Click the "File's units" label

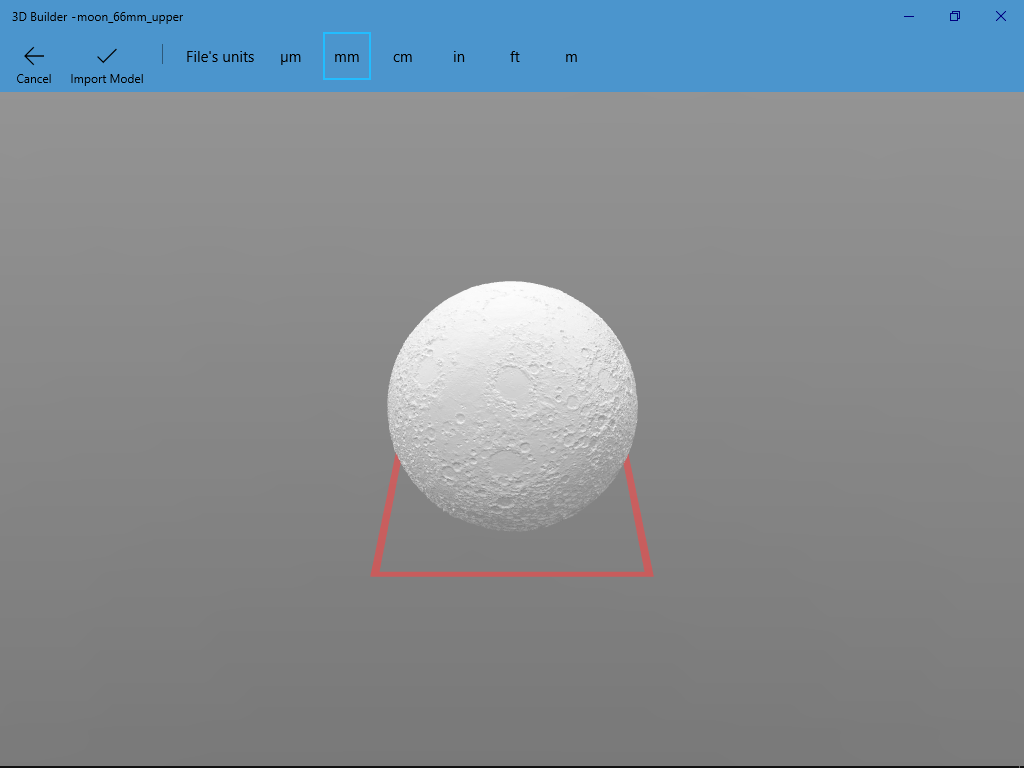[x=220, y=57]
